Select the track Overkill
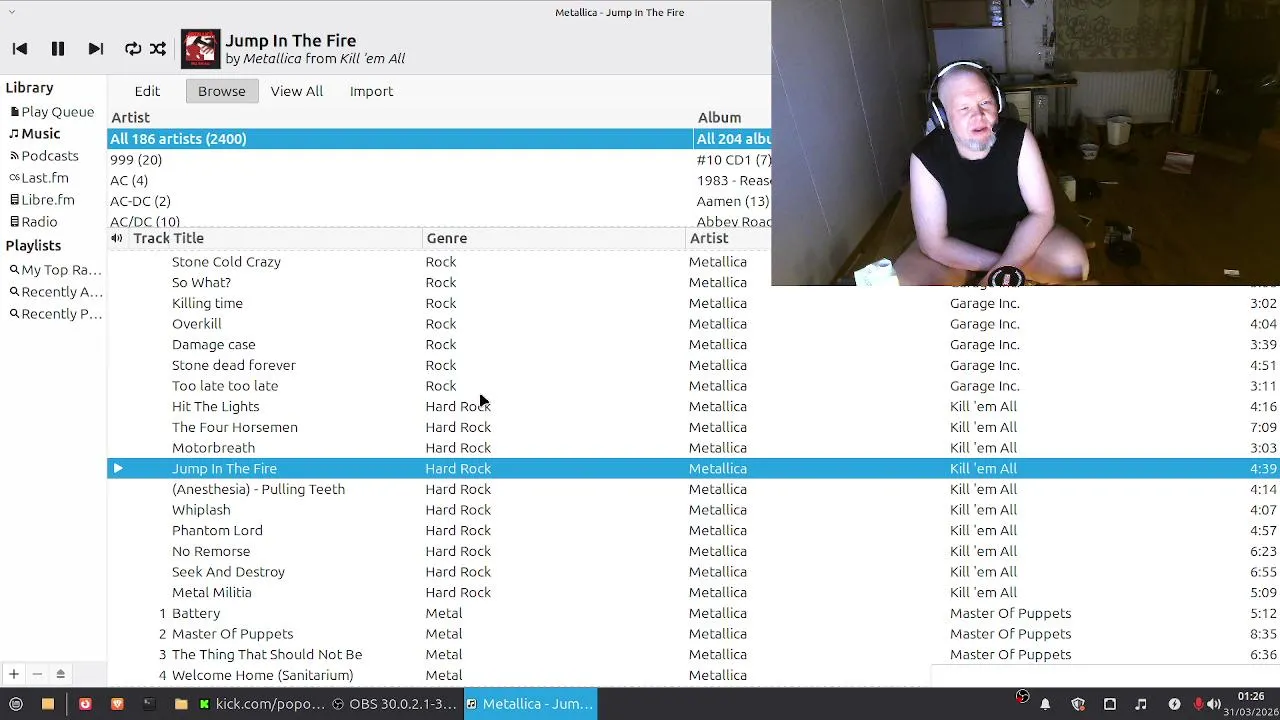The height and width of the screenshot is (720, 1280). click(196, 324)
